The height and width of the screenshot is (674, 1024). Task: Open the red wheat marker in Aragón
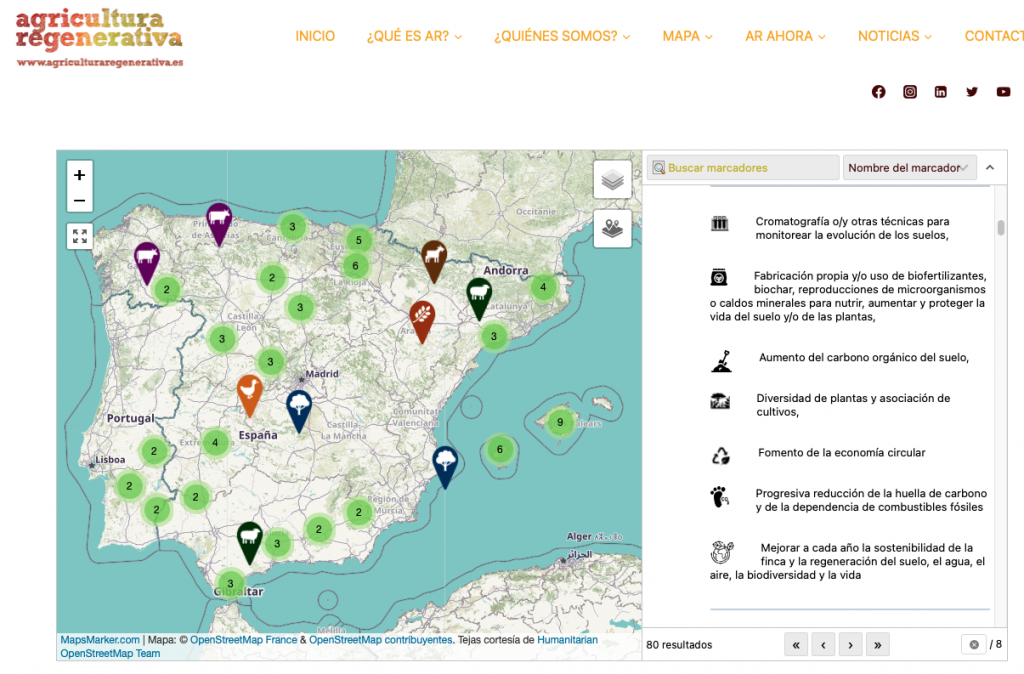click(x=423, y=320)
